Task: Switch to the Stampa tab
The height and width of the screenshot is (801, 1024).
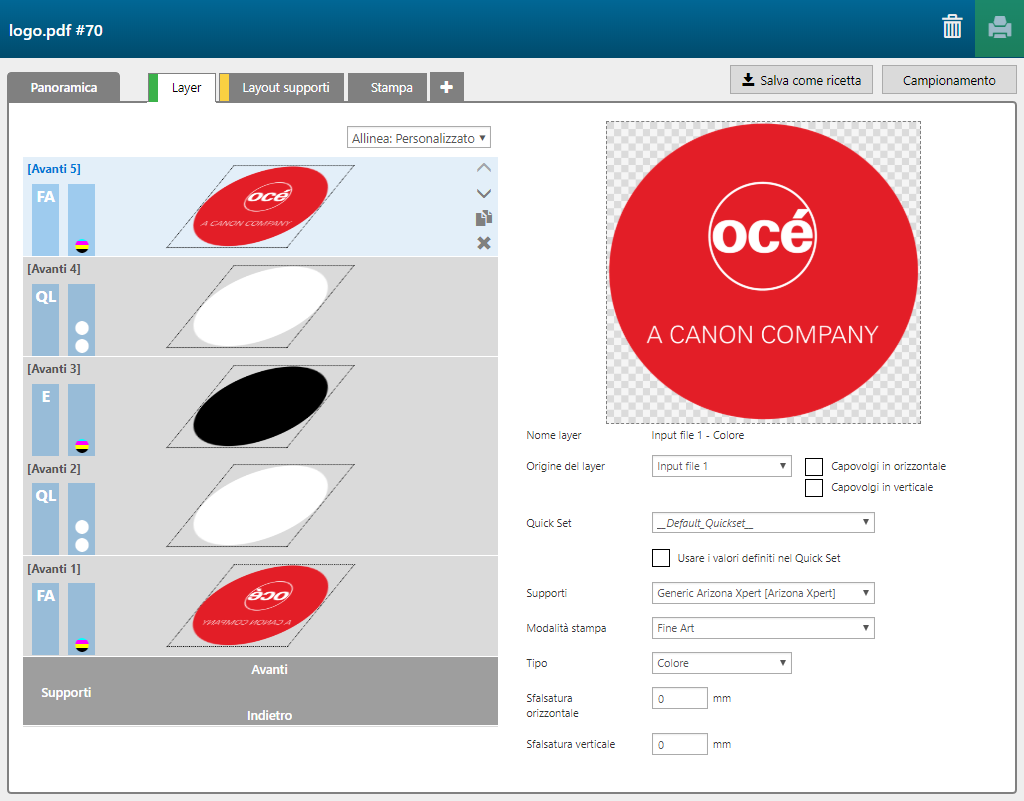Action: 388,87
